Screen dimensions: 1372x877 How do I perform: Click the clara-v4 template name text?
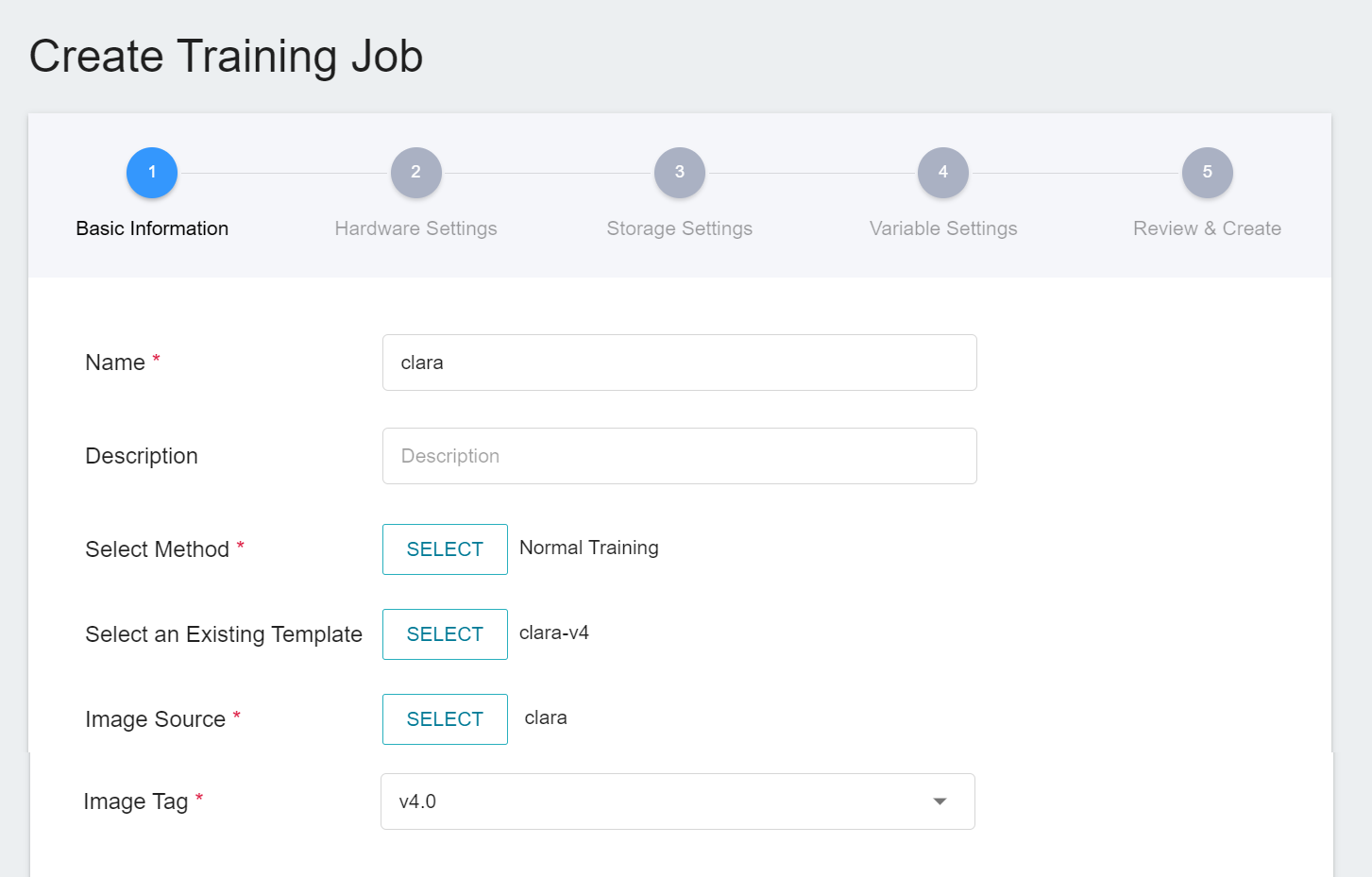tap(554, 632)
